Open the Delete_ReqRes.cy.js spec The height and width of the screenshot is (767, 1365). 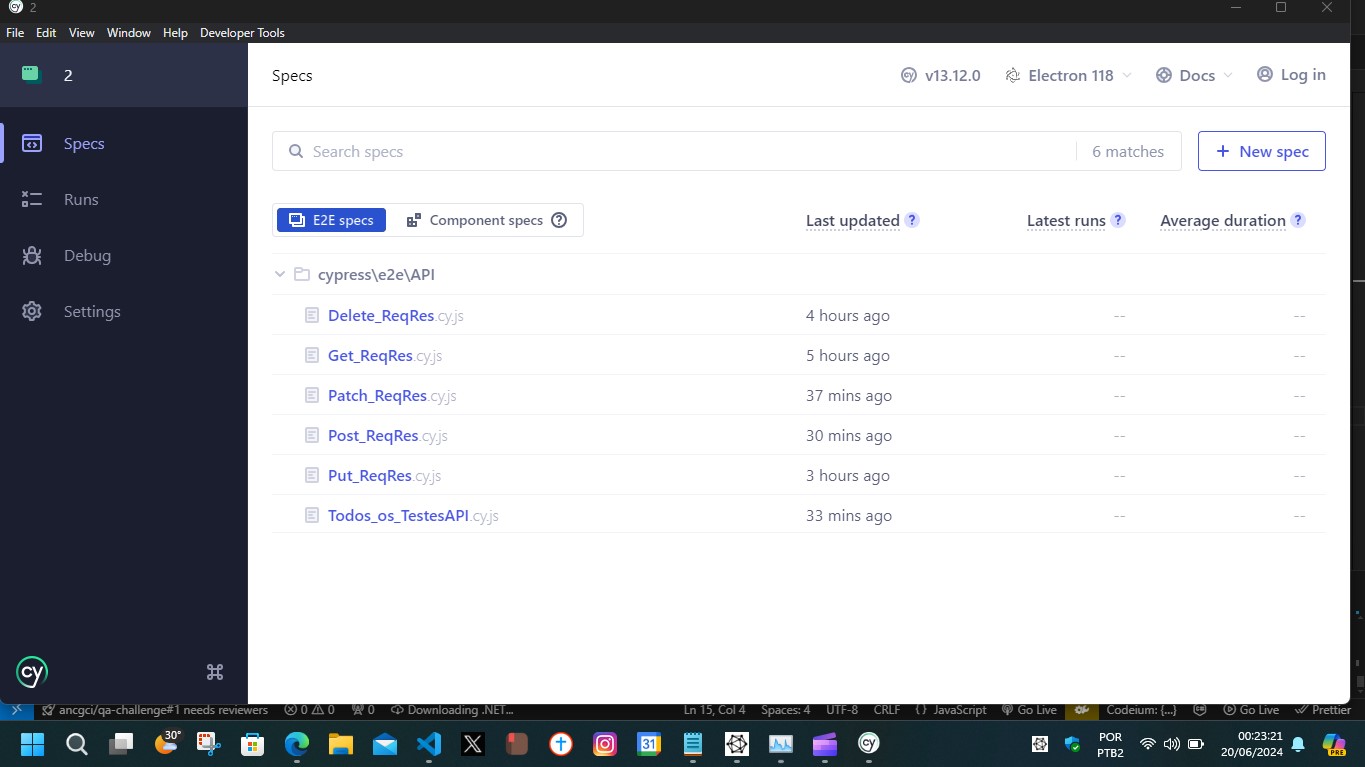pos(396,315)
